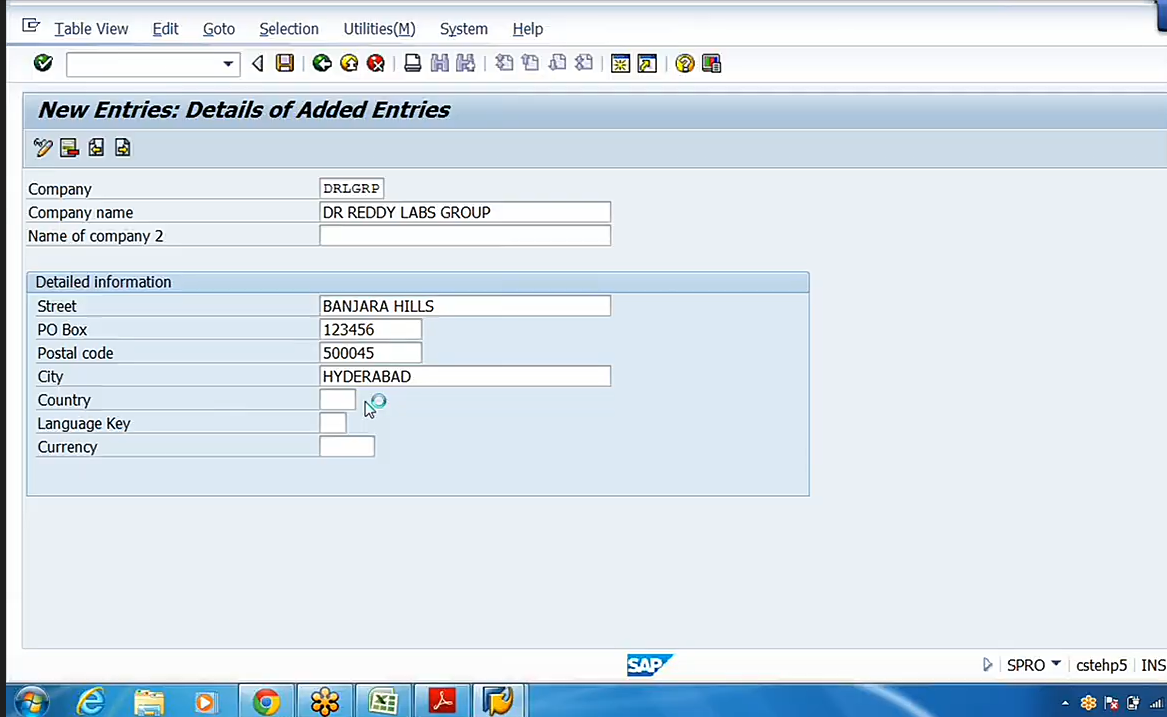1167x717 pixels.
Task: Click the Find Next binoculars icon
Action: pyautogui.click(x=466, y=63)
